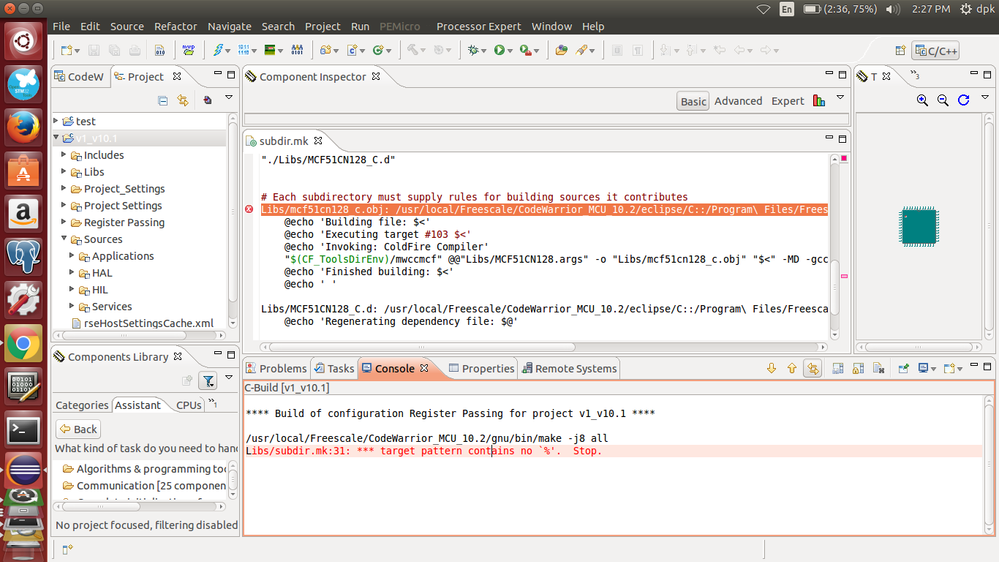Expand the test project
Screen dimensions: 999x562
click(x=56, y=120)
